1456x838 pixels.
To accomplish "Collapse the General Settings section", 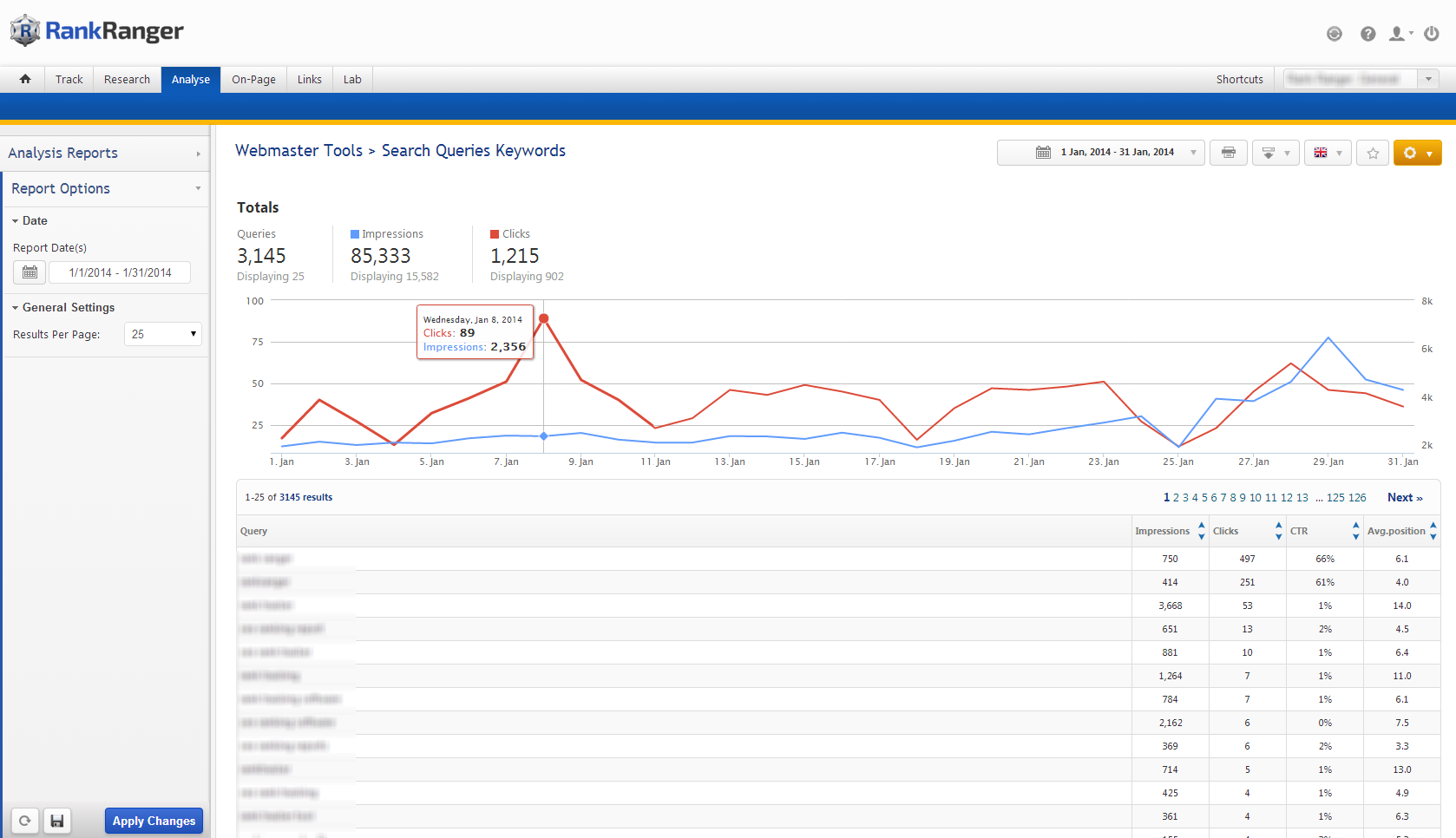I will 68,308.
